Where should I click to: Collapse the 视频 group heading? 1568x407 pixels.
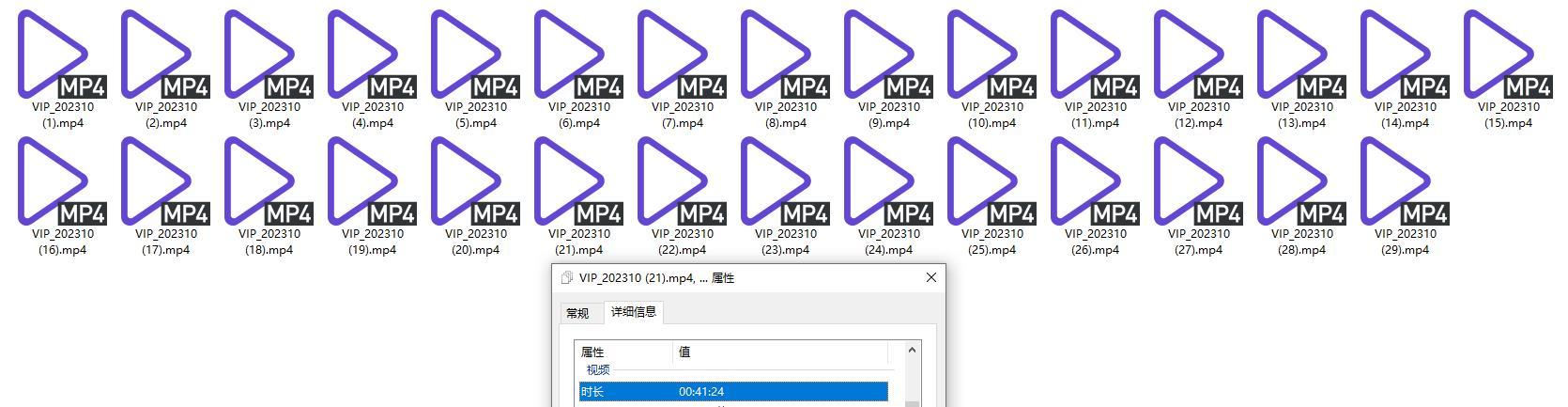click(598, 370)
